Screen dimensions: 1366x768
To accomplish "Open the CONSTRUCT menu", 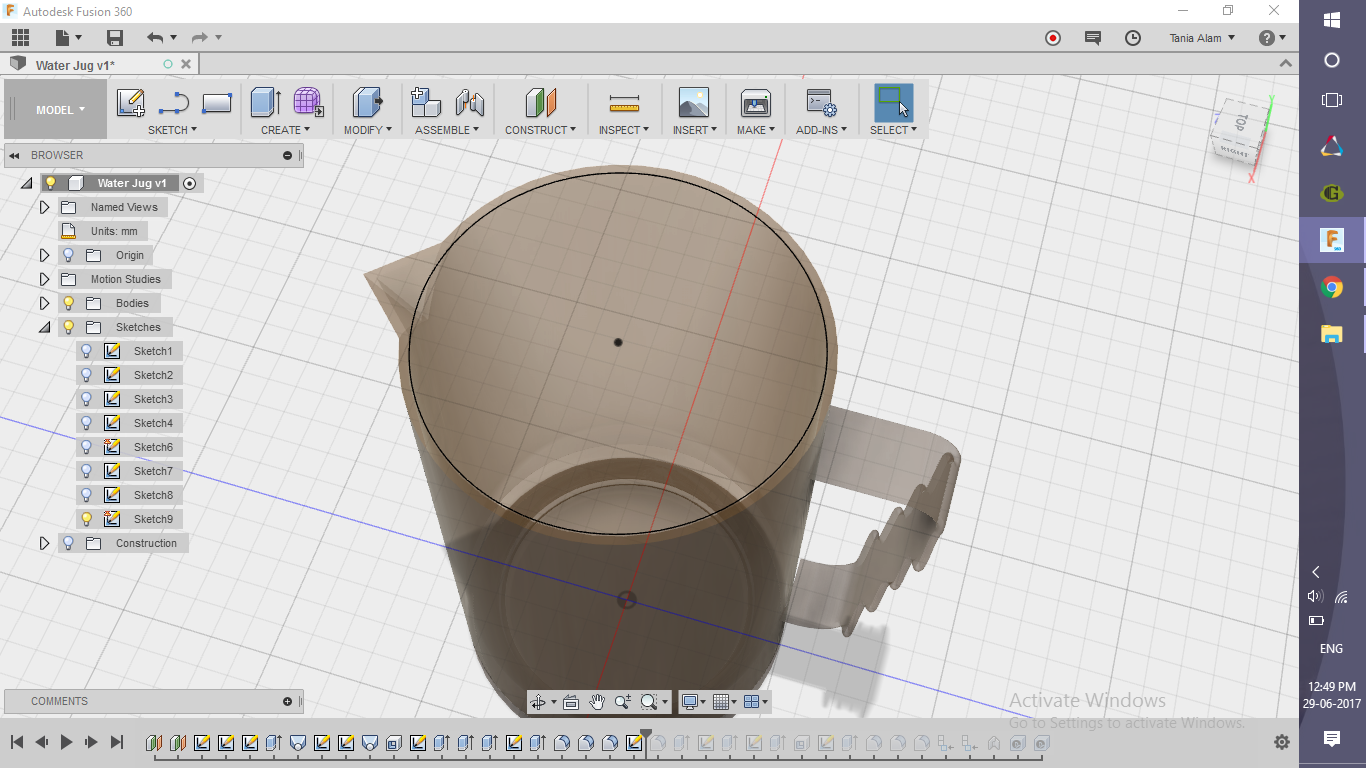I will click(540, 130).
